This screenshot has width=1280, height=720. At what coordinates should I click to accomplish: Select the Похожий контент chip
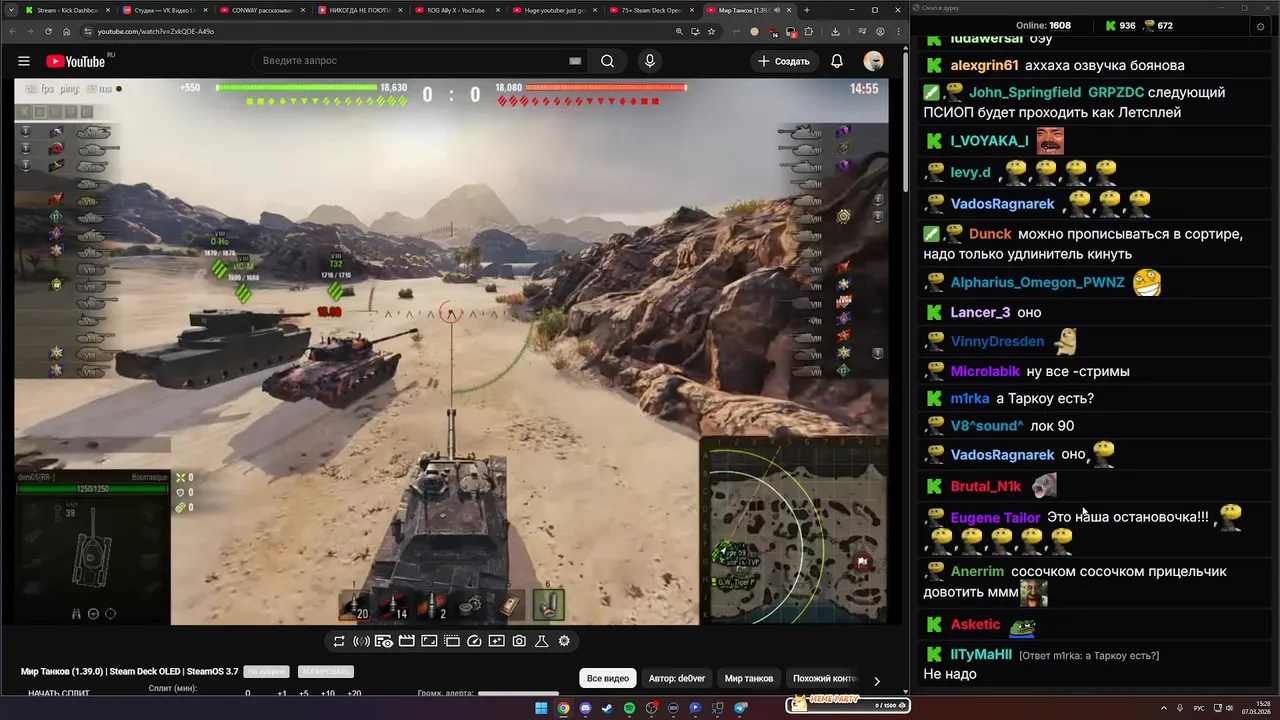825,678
